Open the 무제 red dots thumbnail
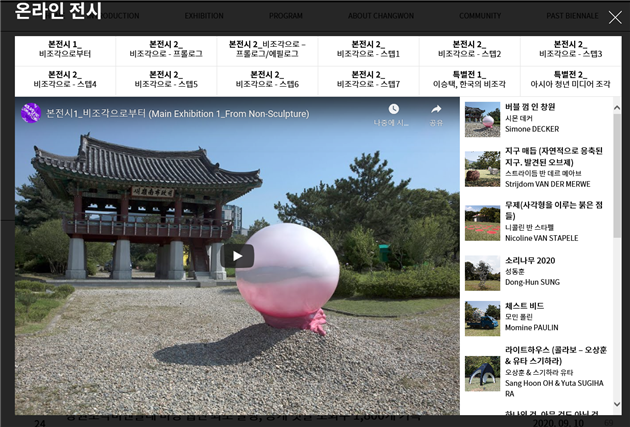The height and width of the screenshot is (427, 630). 482,223
